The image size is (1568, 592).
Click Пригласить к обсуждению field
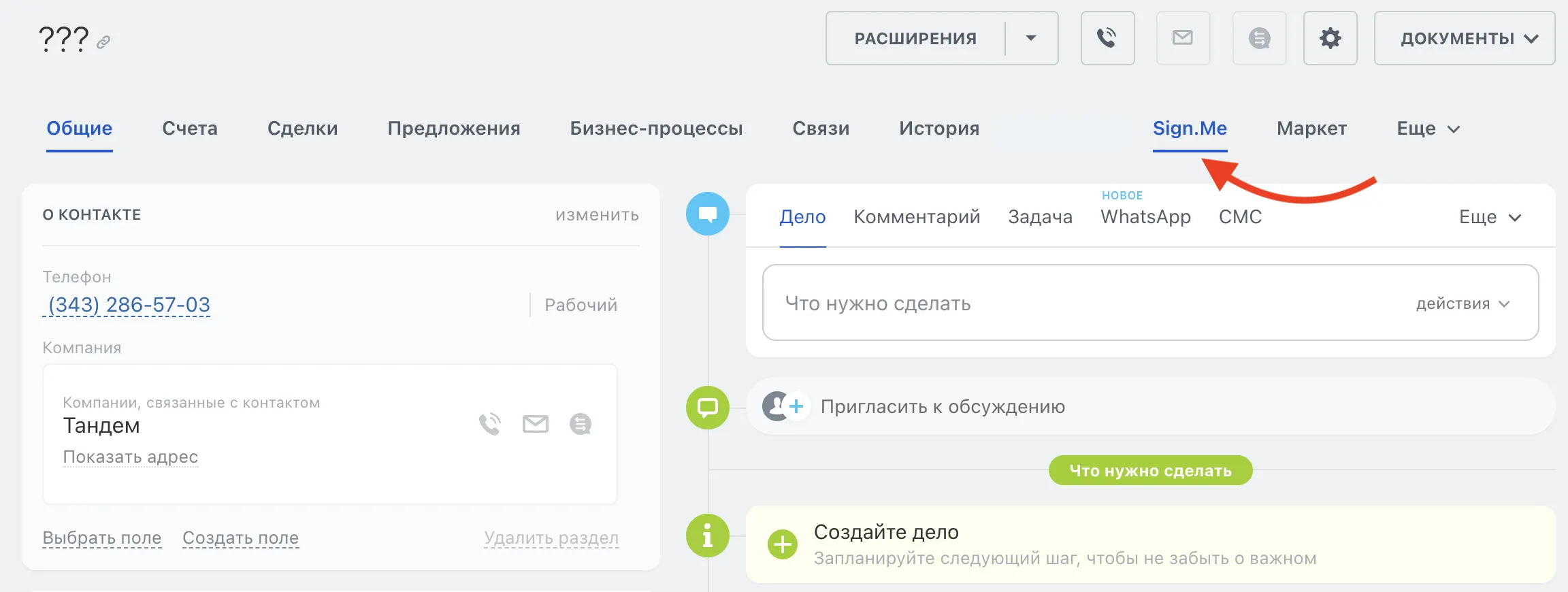(1150, 406)
